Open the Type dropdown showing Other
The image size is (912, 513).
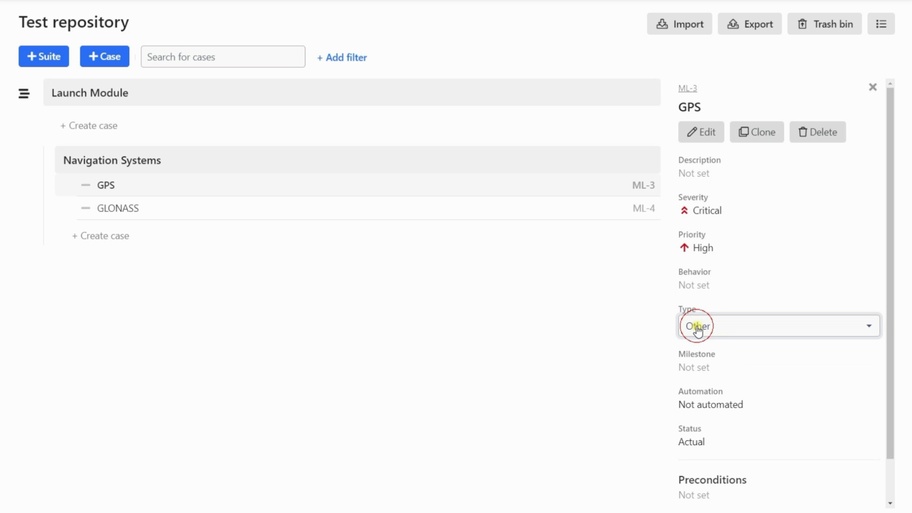(779, 326)
